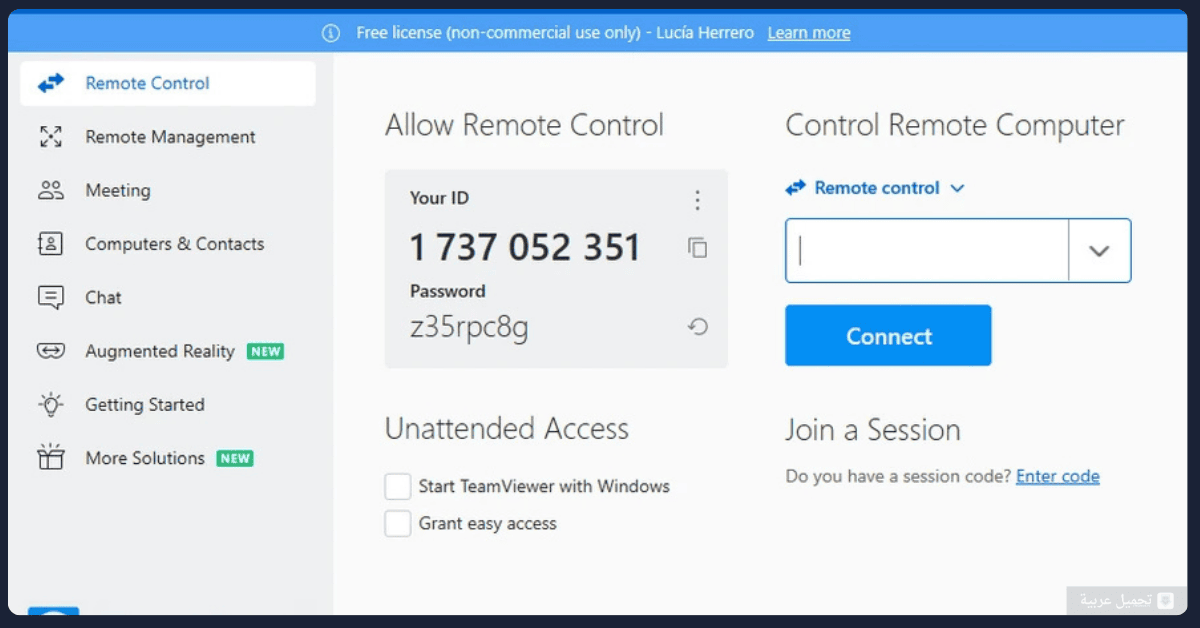Tick the Grant easy access checkbox

click(x=398, y=523)
